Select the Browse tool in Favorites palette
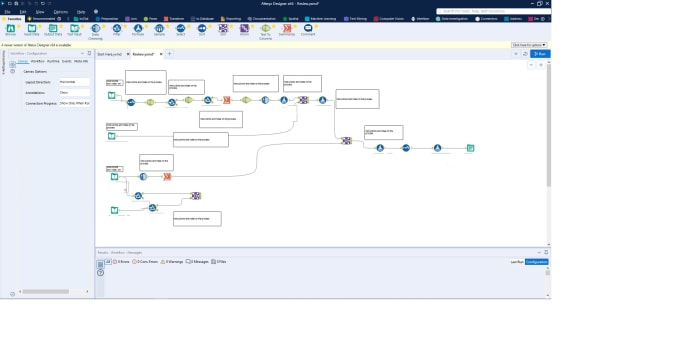Viewport: 680px width, 360px height. tap(10, 29)
